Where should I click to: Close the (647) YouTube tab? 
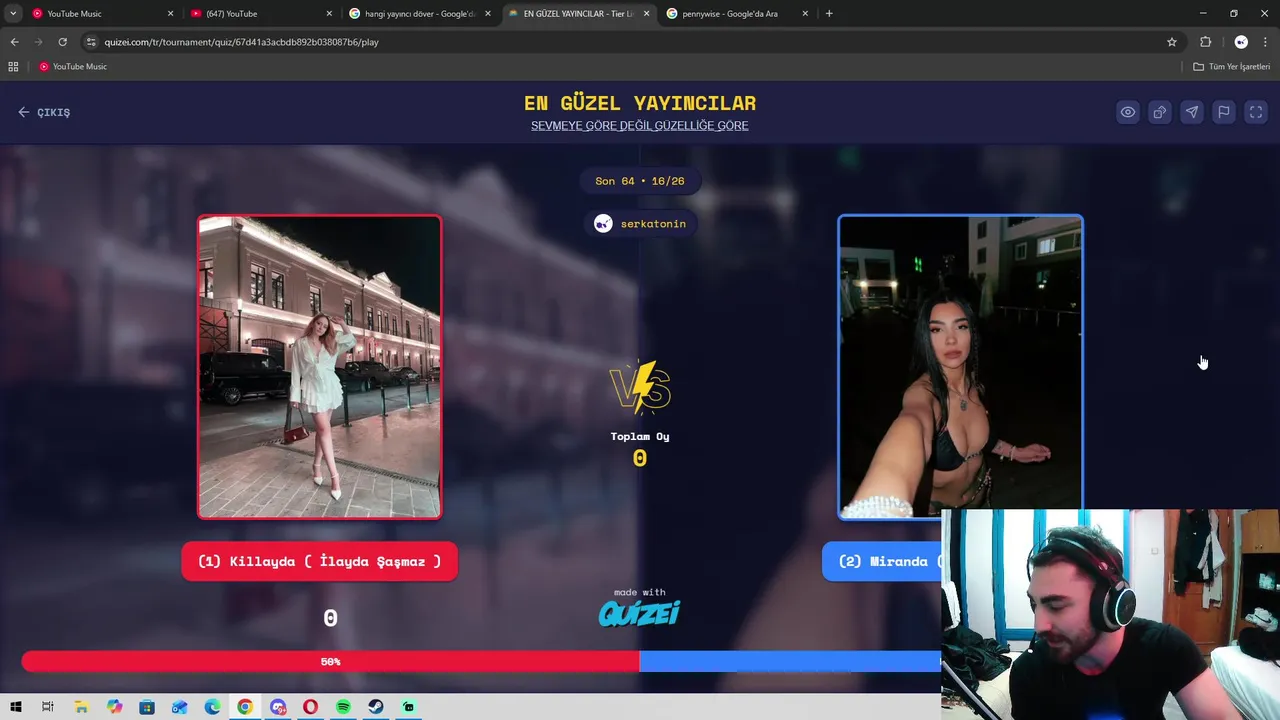[x=329, y=14]
